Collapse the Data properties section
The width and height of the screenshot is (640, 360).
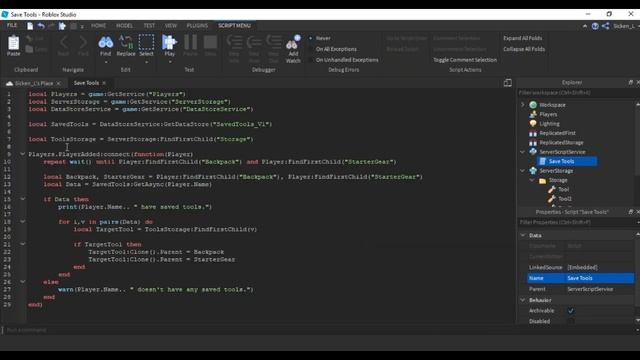pyautogui.click(x=523, y=235)
